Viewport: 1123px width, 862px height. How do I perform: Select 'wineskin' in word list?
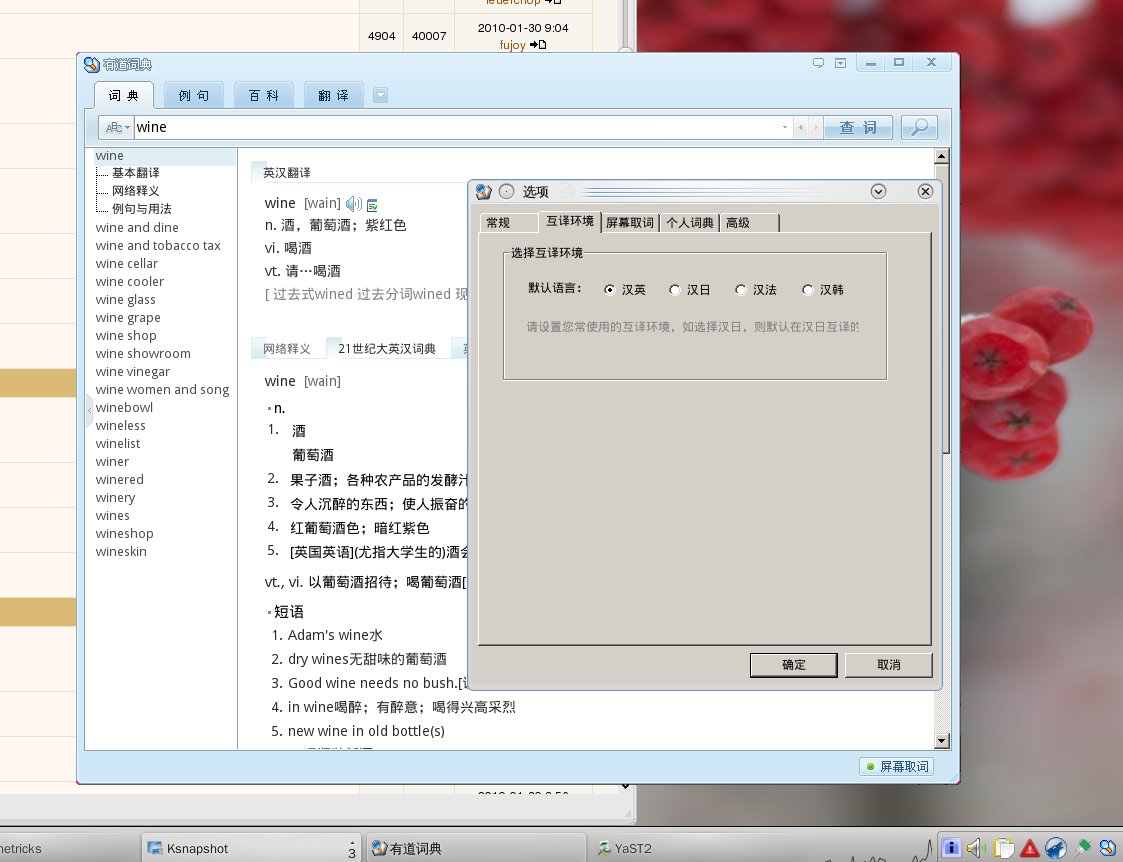click(x=120, y=551)
